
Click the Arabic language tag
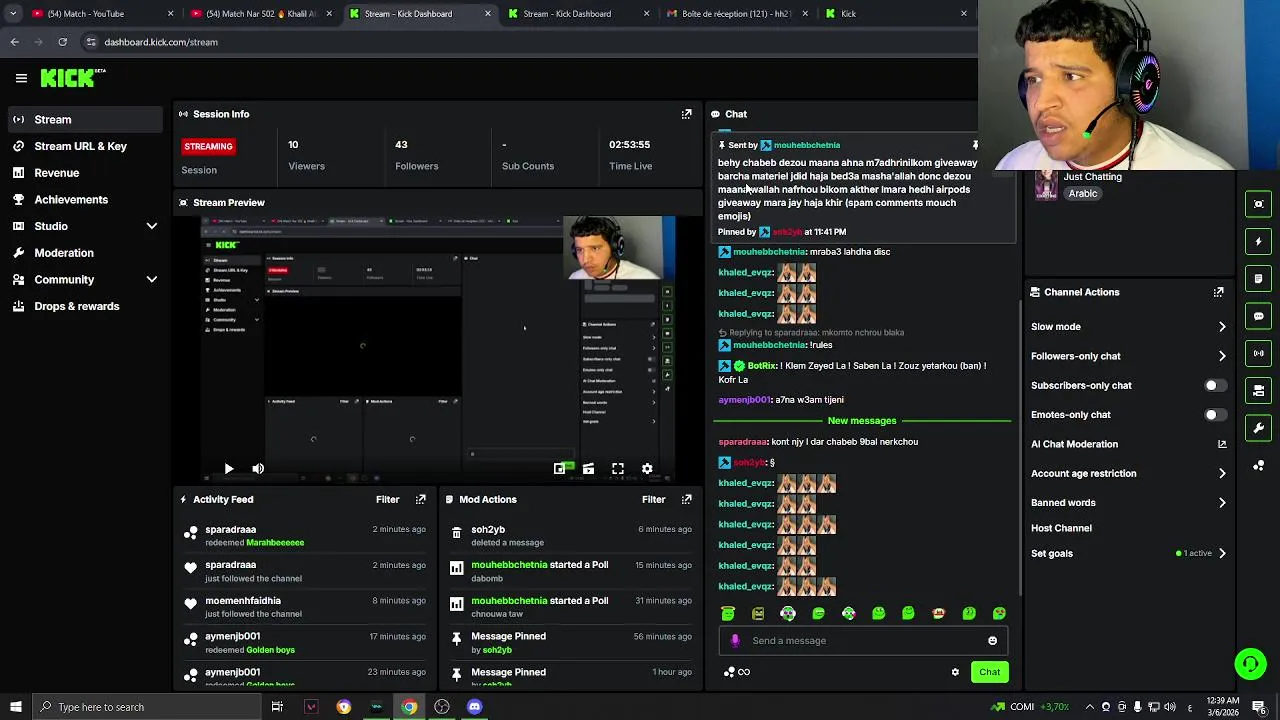1083,194
